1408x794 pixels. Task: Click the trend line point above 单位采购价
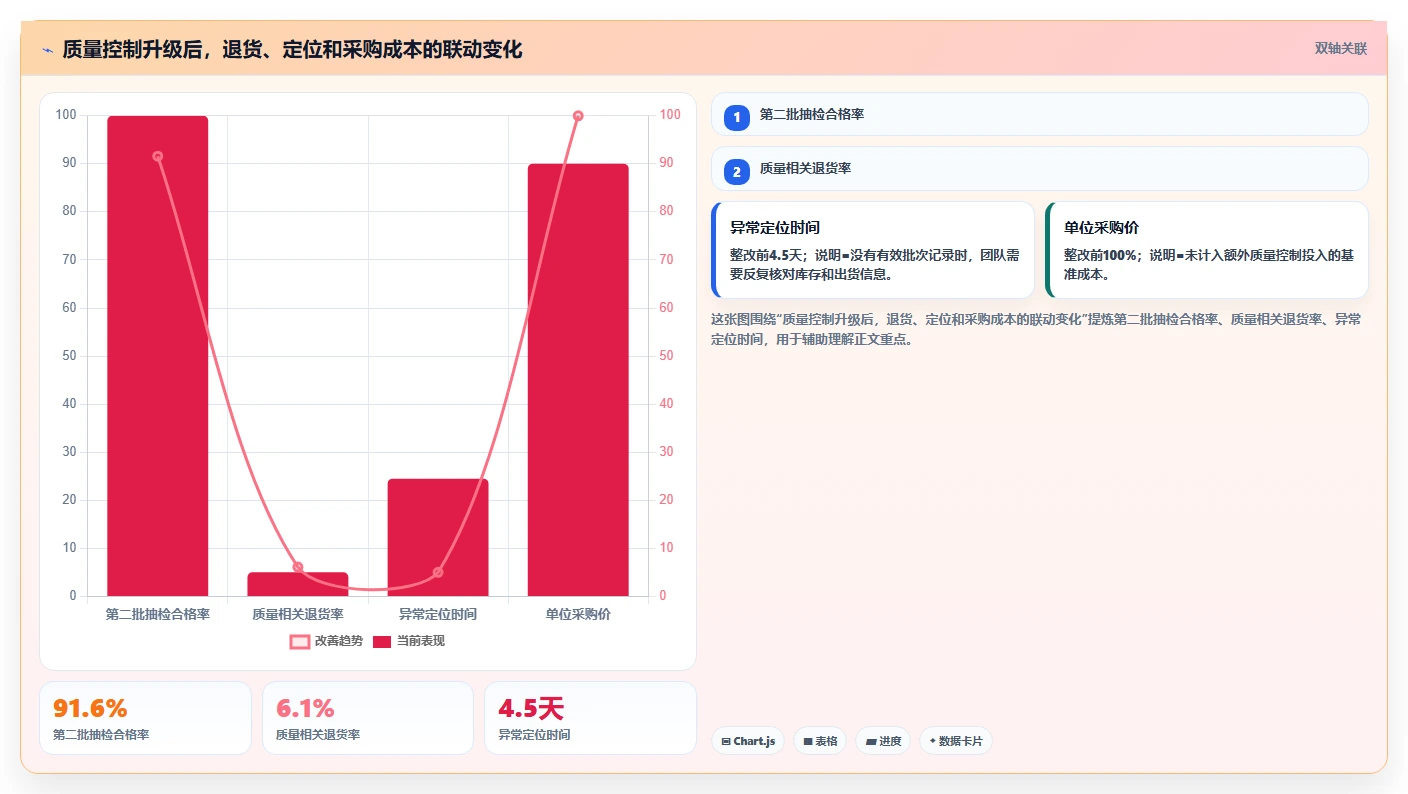(578, 116)
